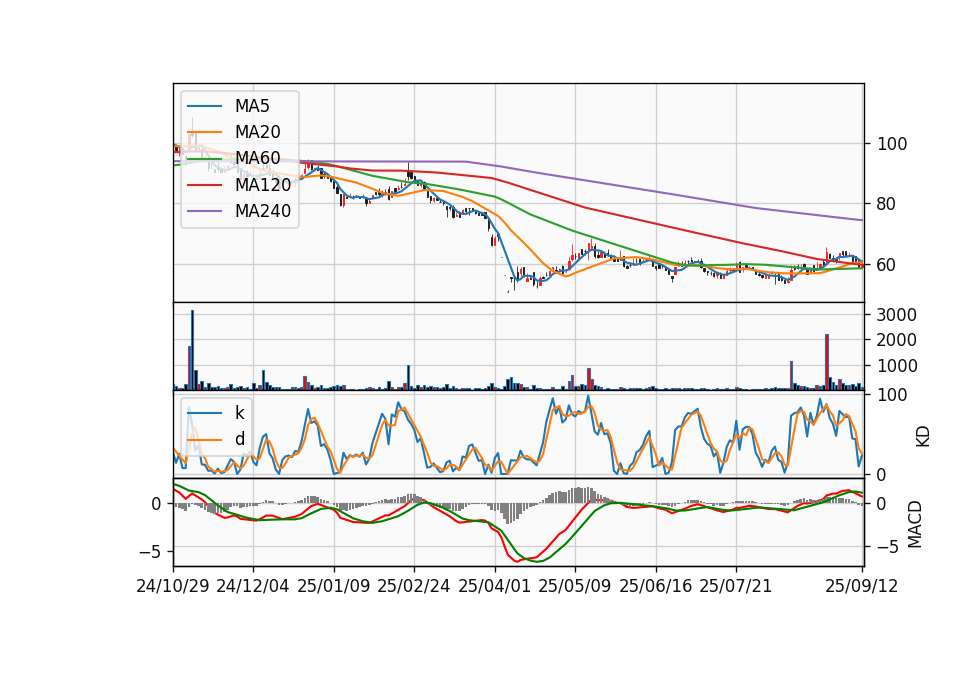Image resolution: width=960 pixels, height=690 pixels.
Task: Click the MA20 legend label
Action: (x=257, y=132)
